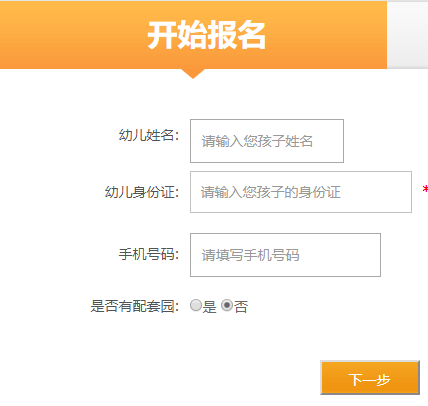Focus the 幼儿身份证 input field
428x406 pixels.
click(x=301, y=192)
